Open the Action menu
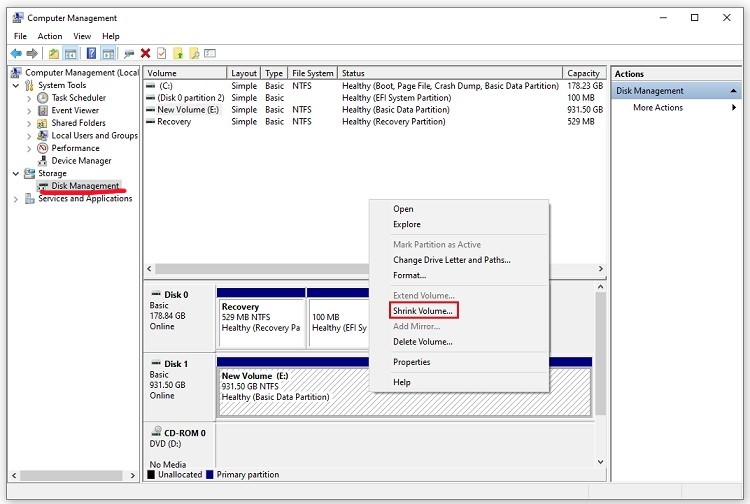750x504 pixels. (50, 36)
